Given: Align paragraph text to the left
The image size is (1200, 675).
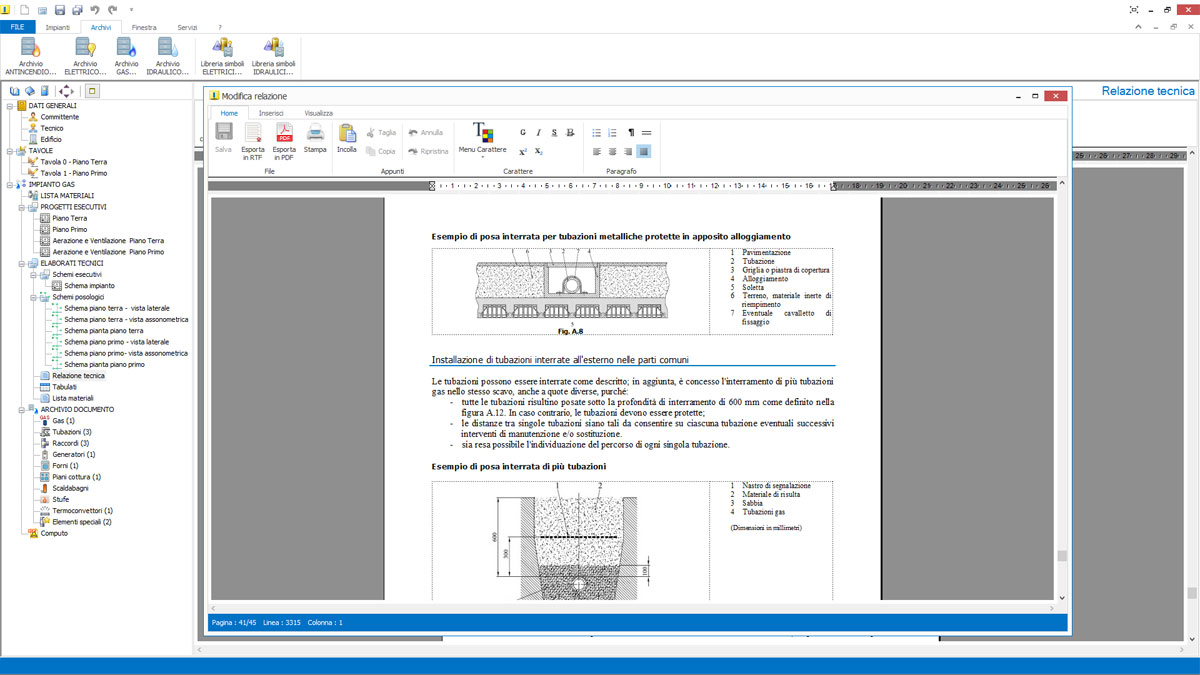Looking at the screenshot, I should coord(597,152).
